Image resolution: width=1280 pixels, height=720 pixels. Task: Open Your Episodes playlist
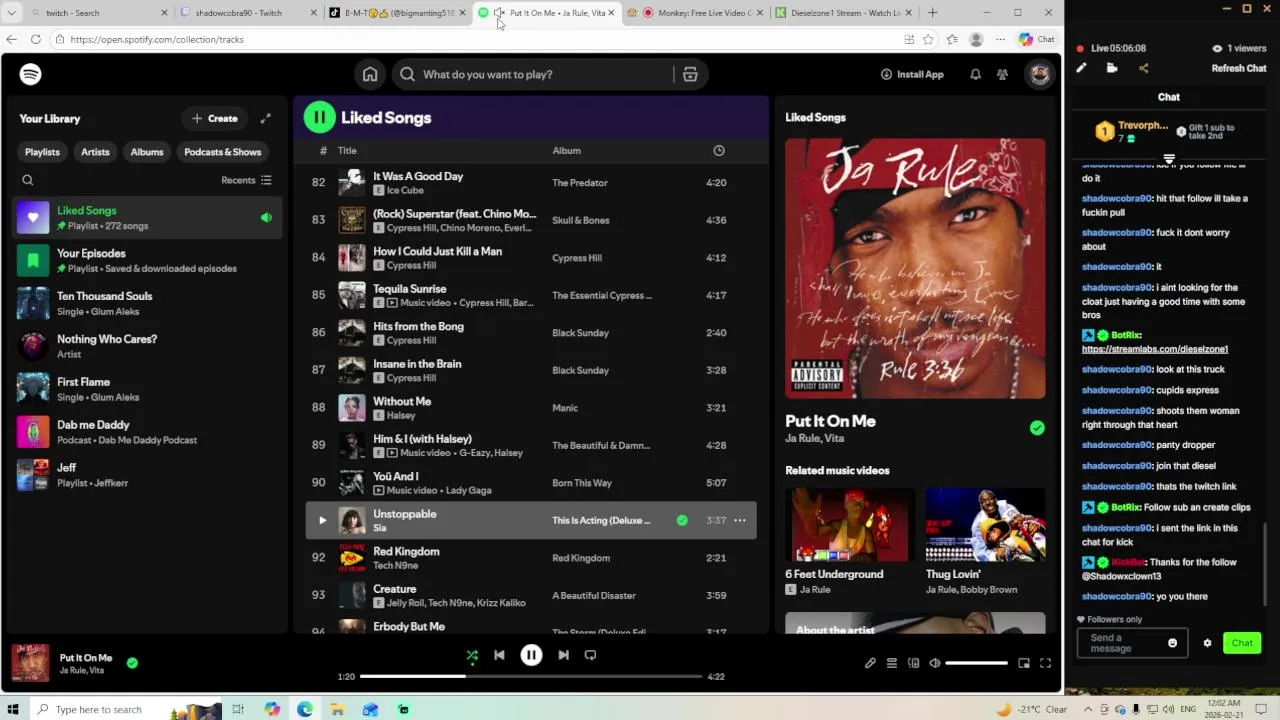pos(147,260)
